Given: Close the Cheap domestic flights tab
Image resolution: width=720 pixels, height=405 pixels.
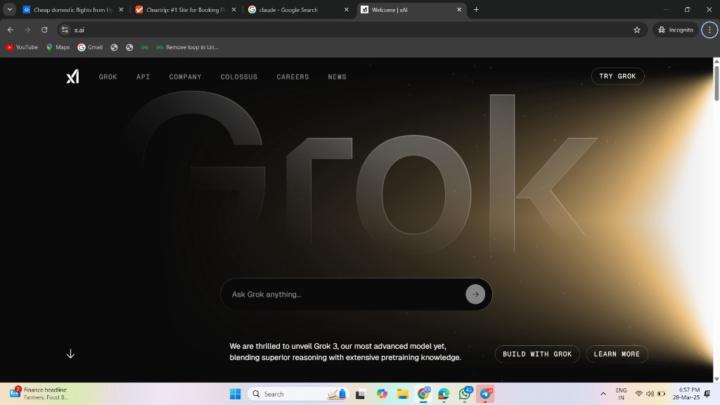Looking at the screenshot, I should point(121,10).
